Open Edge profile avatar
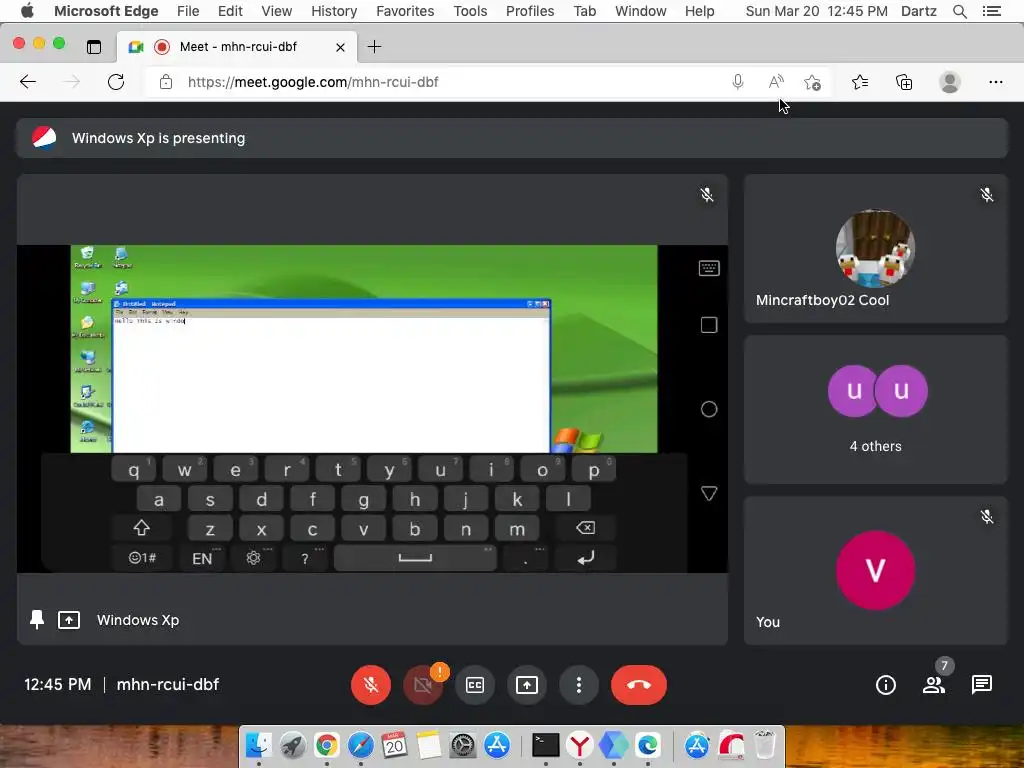 click(x=950, y=82)
